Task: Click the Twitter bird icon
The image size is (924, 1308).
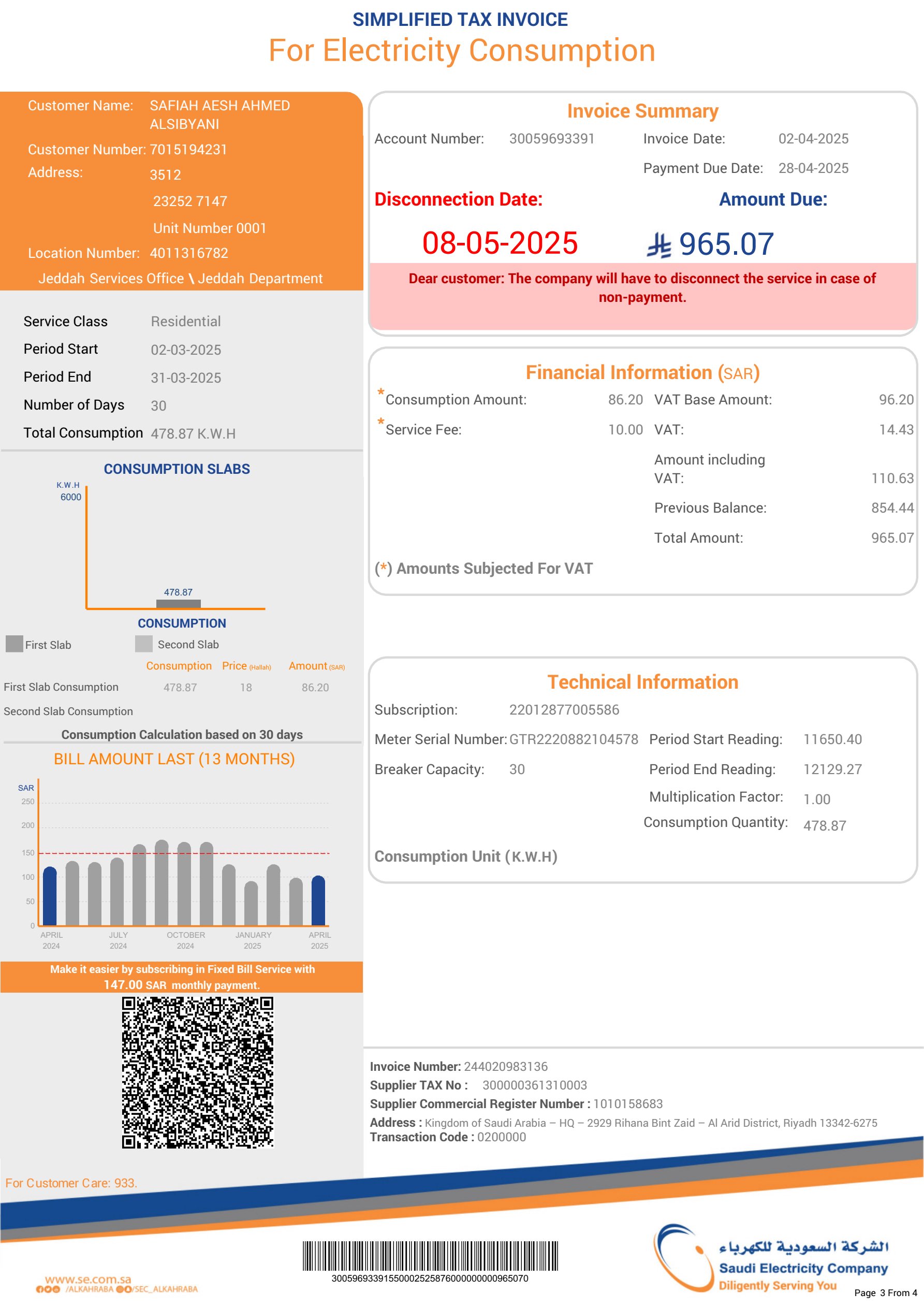Action: click(48, 1290)
